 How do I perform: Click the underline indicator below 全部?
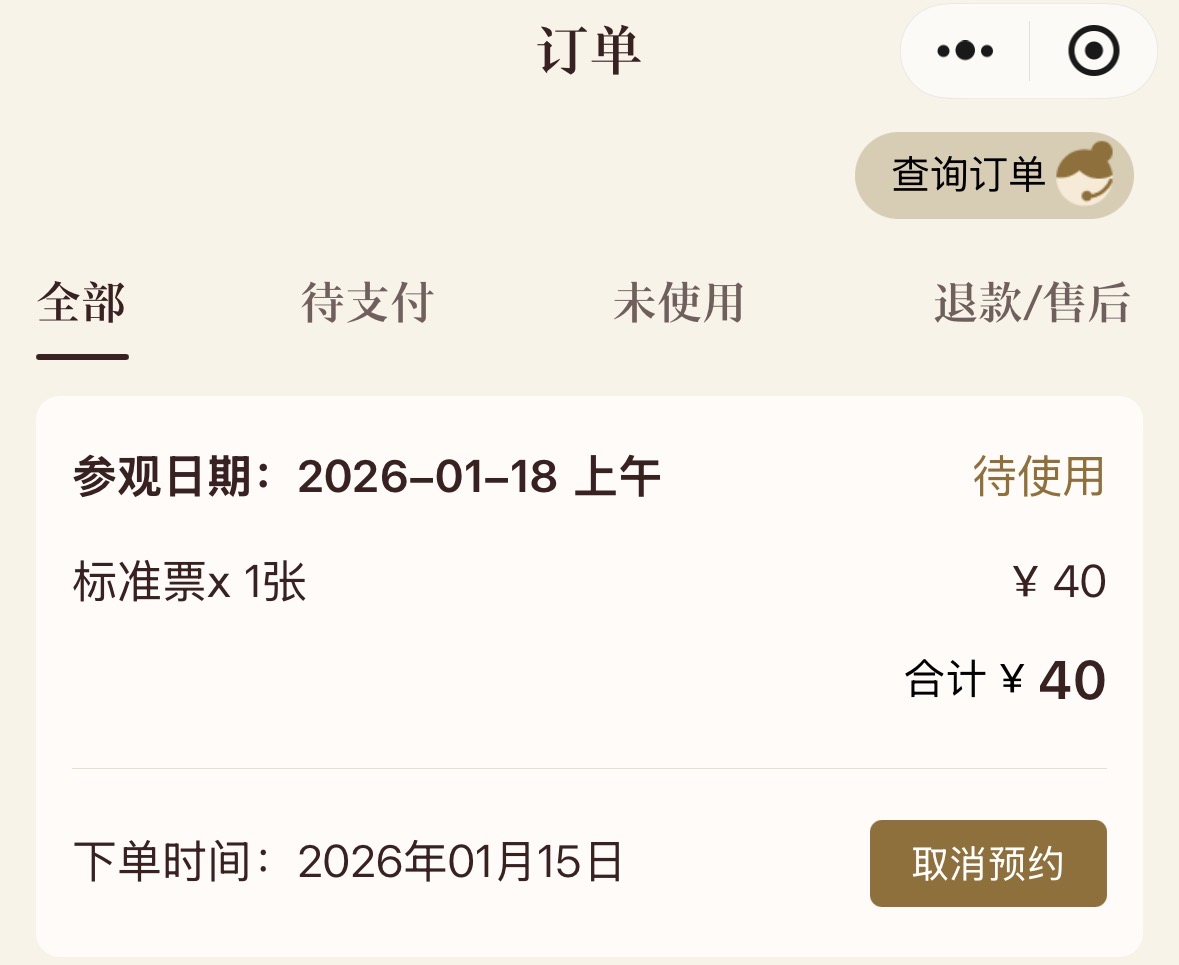82,356
